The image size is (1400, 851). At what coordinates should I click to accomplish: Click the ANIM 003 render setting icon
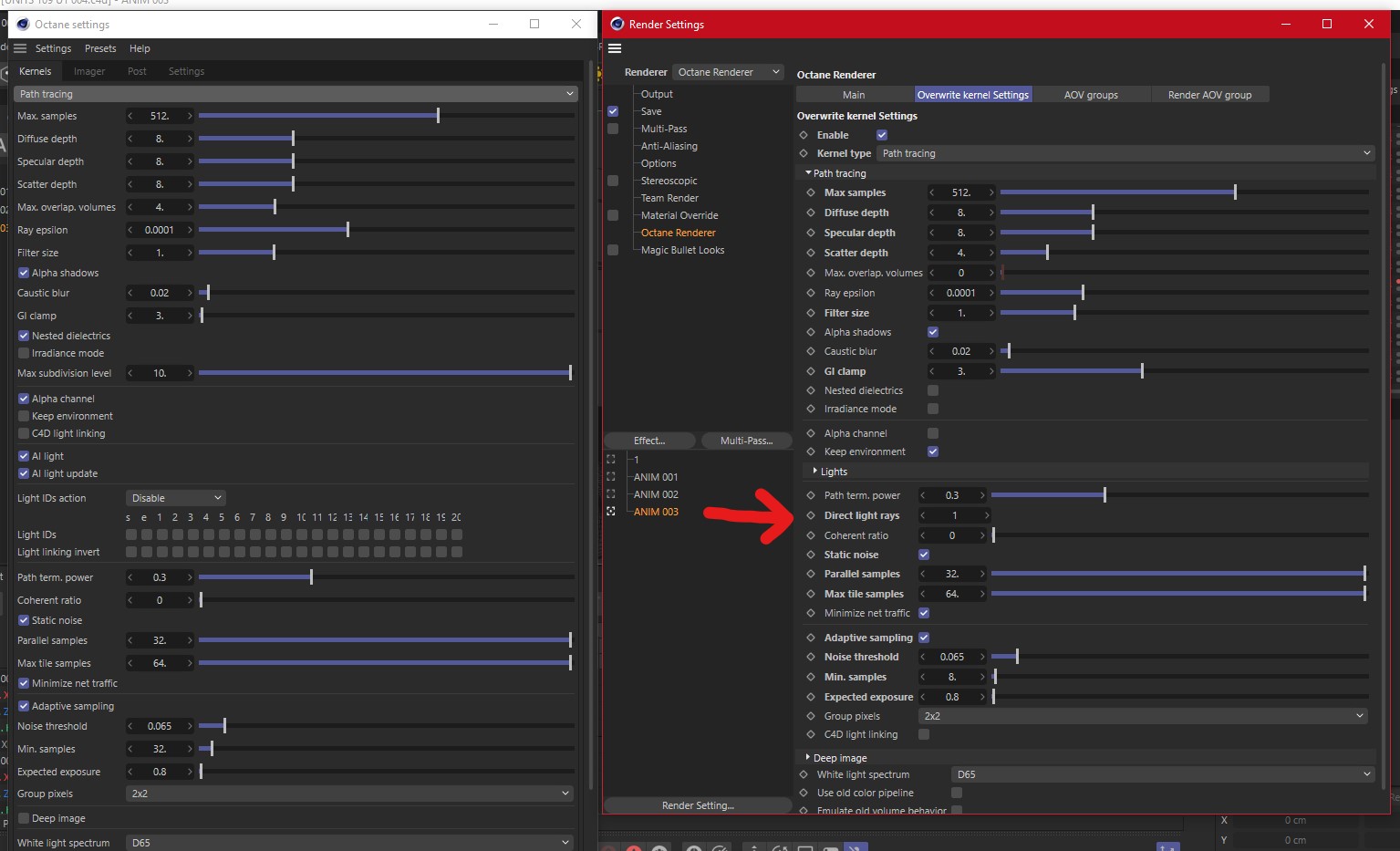click(611, 512)
